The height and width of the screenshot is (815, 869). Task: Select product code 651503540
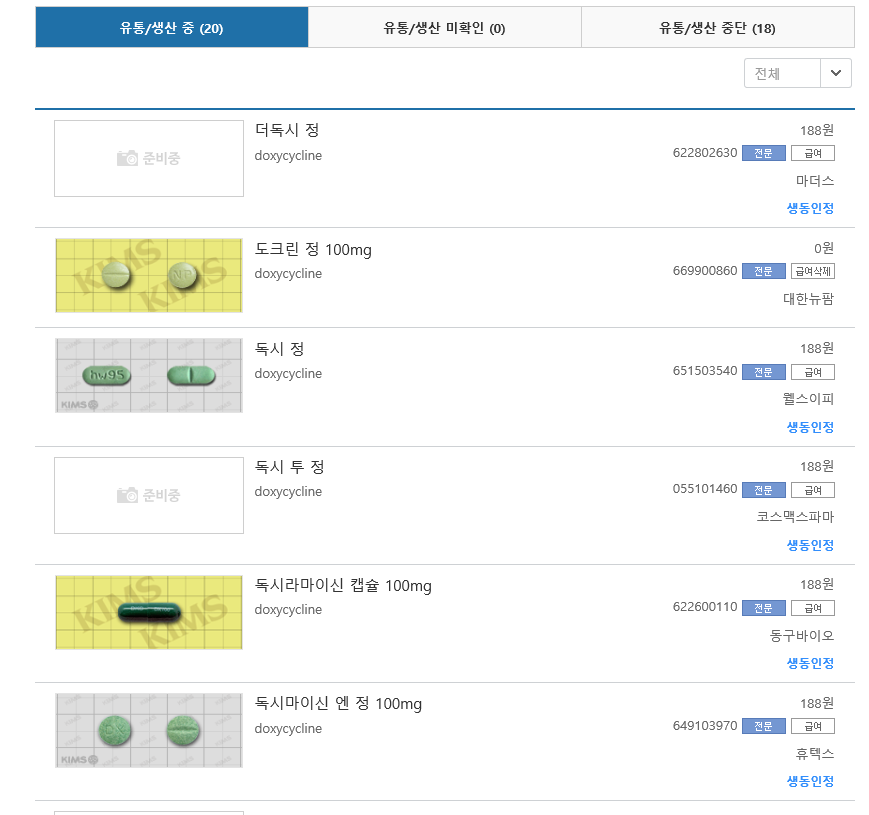[705, 371]
